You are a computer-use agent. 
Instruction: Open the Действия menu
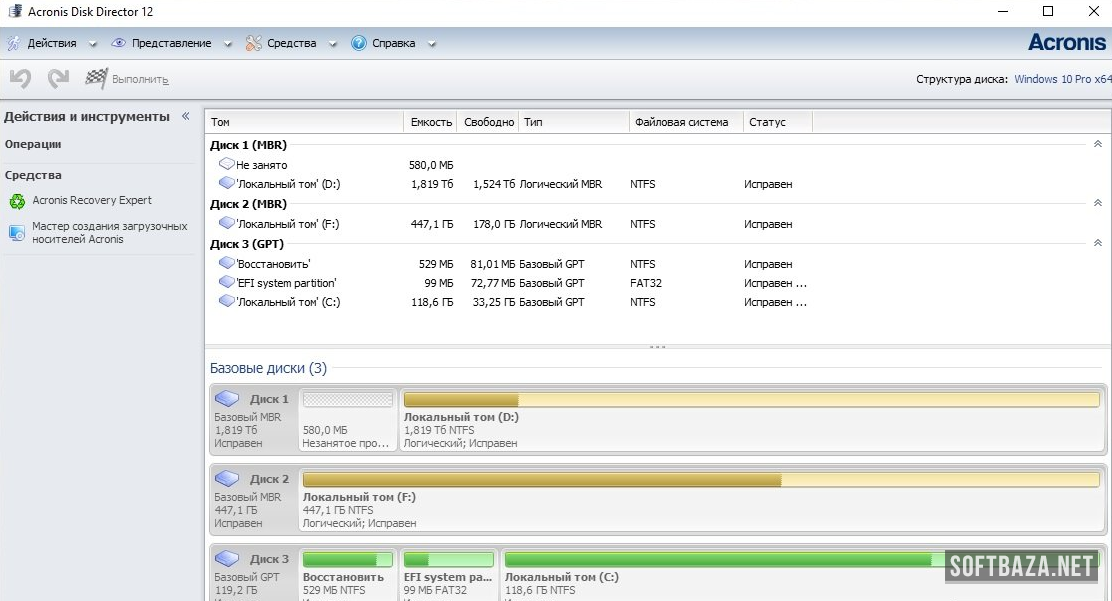click(51, 44)
